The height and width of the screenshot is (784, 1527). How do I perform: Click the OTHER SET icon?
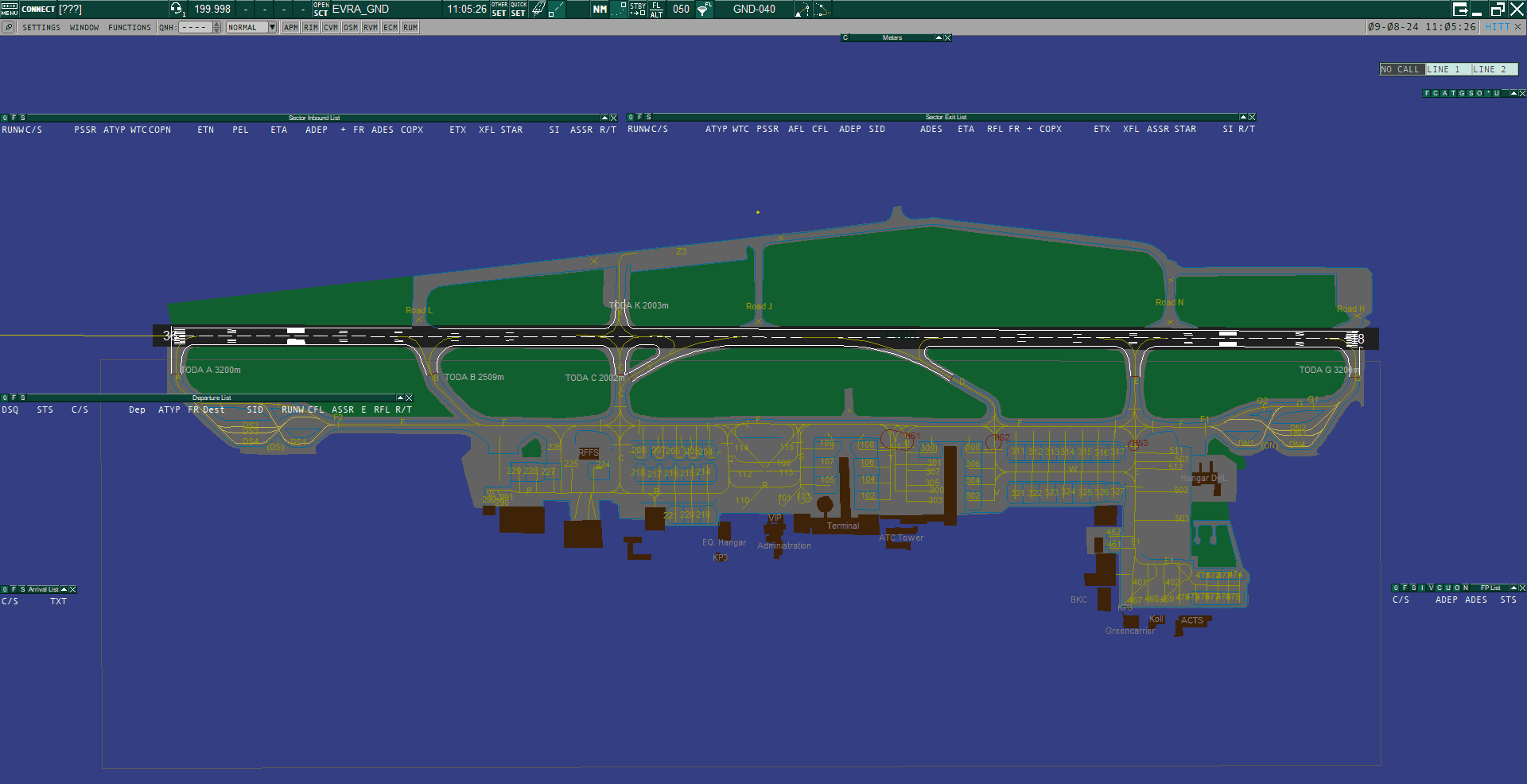click(x=499, y=9)
